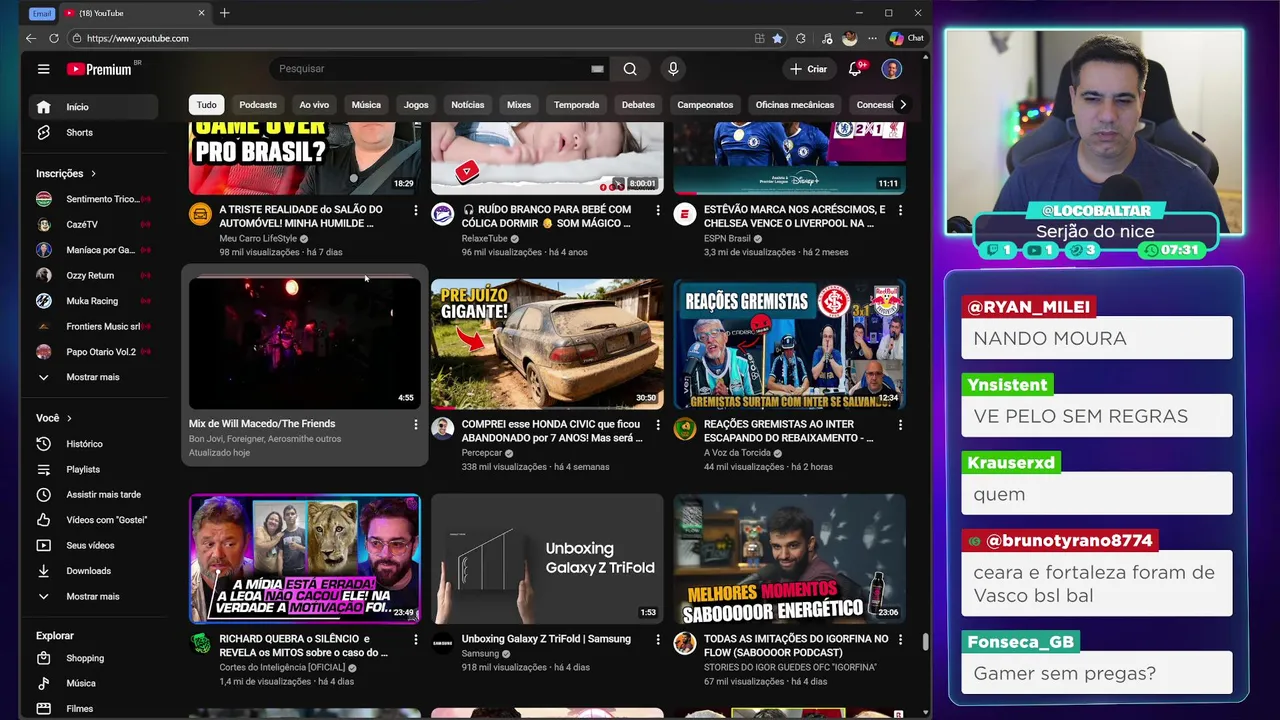This screenshot has width=1280, height=720.
Task: Open a new browser tab
Action: 225,13
